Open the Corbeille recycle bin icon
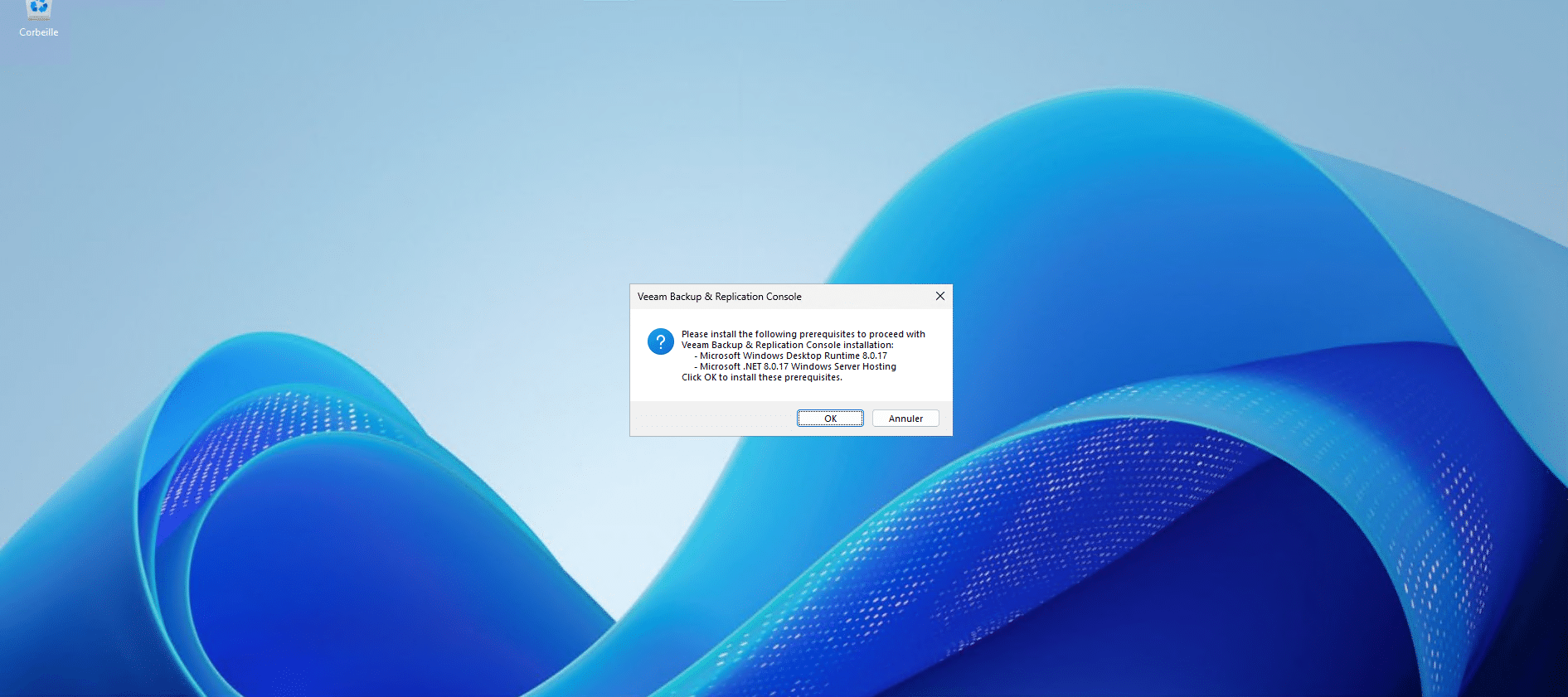Viewport: 1568px width, 697px height. point(39,9)
